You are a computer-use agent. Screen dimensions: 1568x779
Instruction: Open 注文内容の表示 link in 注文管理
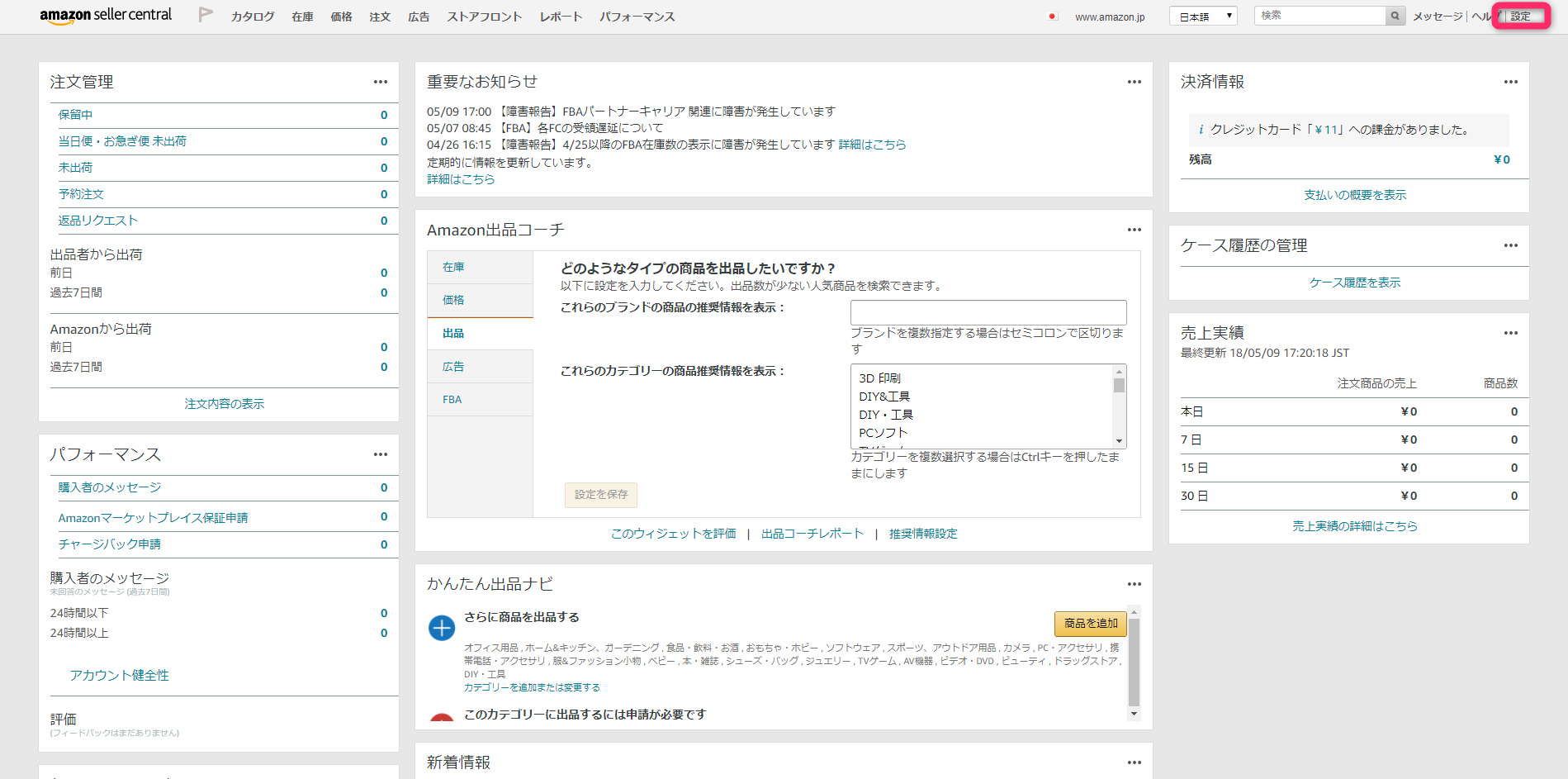[x=224, y=404]
